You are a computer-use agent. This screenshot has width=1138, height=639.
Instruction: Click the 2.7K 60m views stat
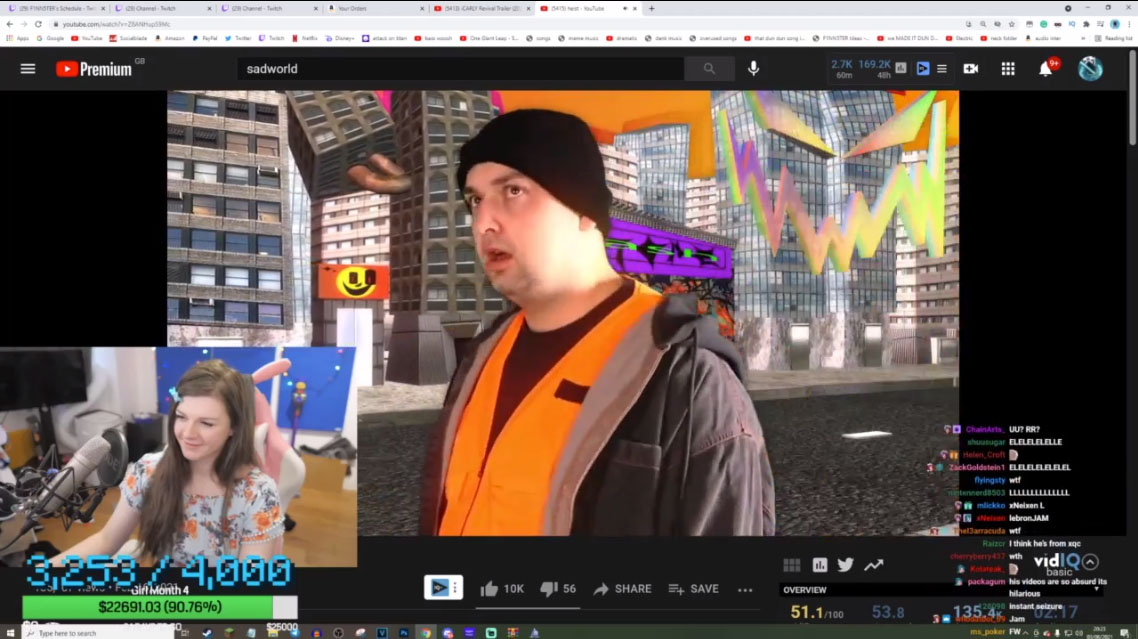point(843,69)
